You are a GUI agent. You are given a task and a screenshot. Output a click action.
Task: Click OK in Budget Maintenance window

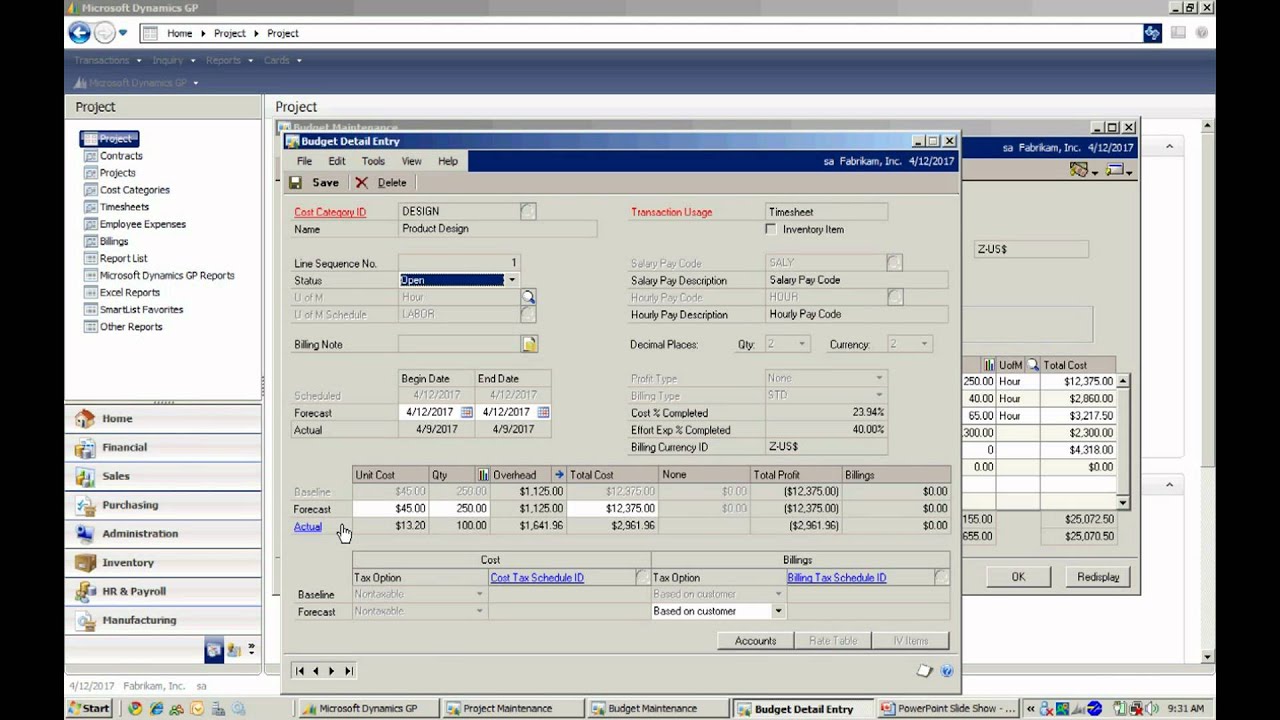click(1018, 577)
